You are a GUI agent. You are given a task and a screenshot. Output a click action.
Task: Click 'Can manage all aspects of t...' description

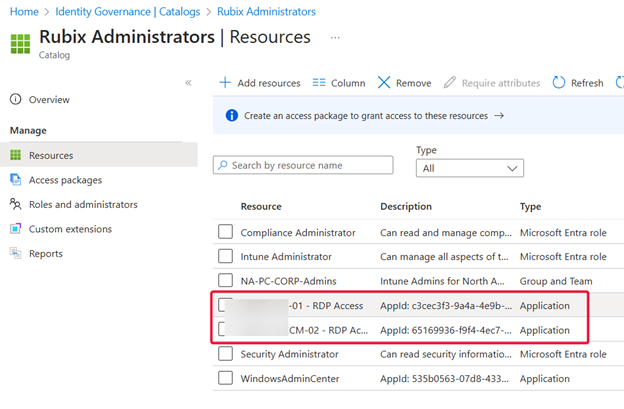[x=445, y=257]
